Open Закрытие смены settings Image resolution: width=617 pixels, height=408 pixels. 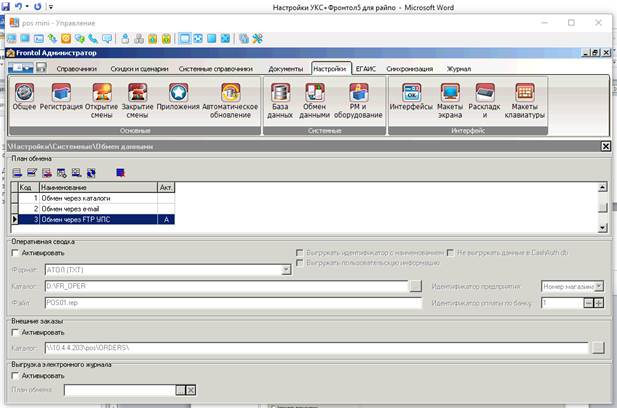click(137, 101)
